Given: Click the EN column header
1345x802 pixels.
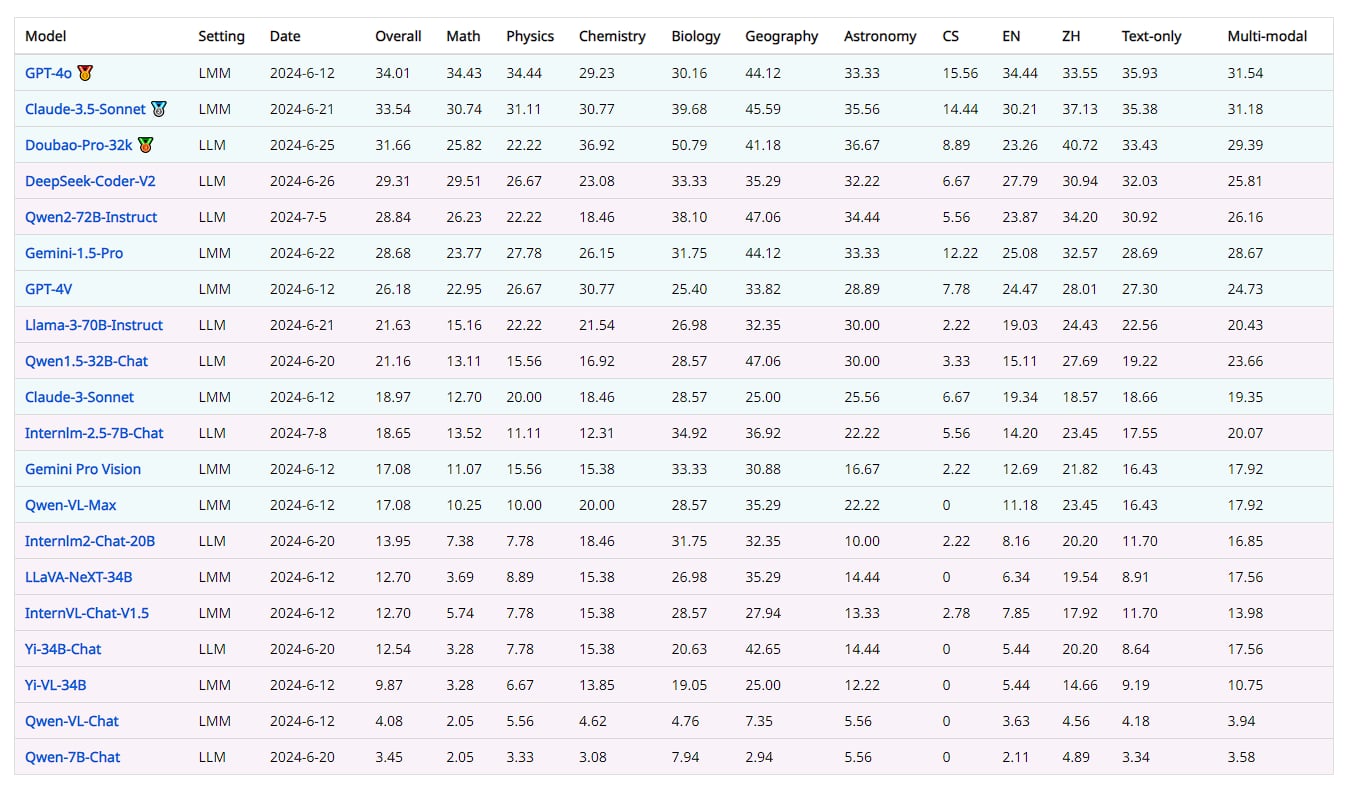Looking at the screenshot, I should [x=1011, y=36].
